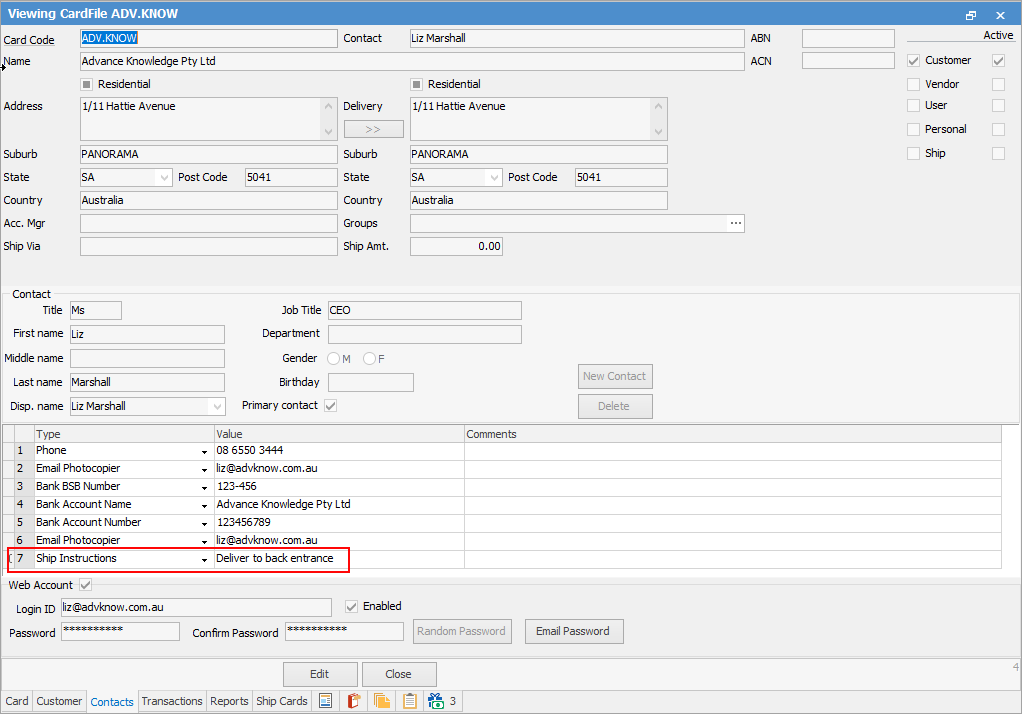Switch to the Ship Cards tab
1022x714 pixels.
tap(282, 701)
